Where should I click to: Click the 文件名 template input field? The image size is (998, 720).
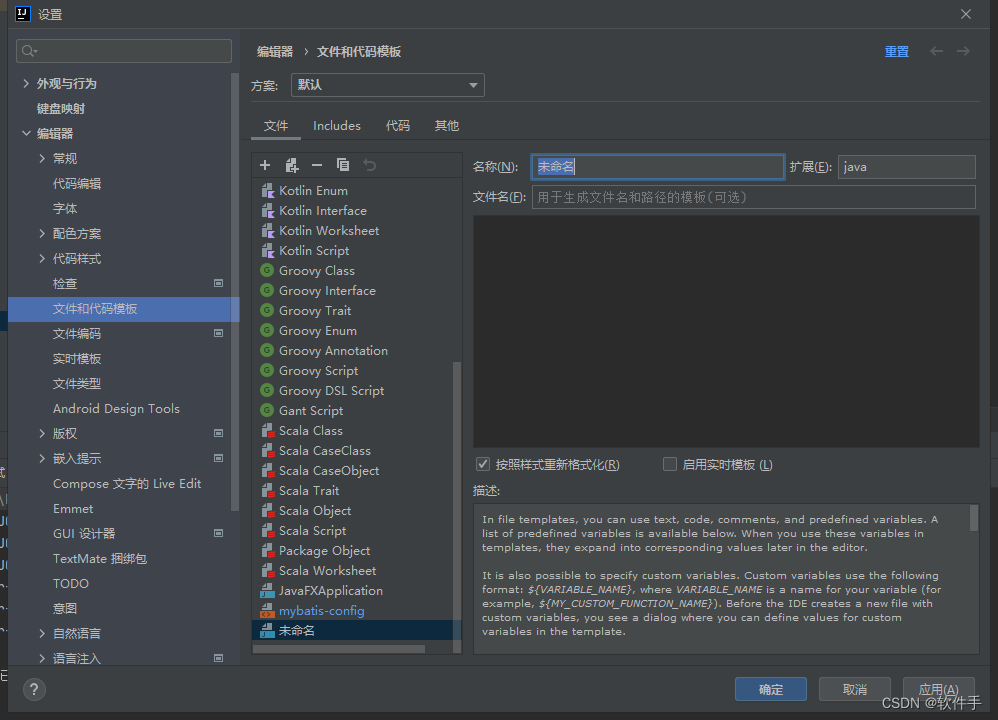click(x=753, y=197)
